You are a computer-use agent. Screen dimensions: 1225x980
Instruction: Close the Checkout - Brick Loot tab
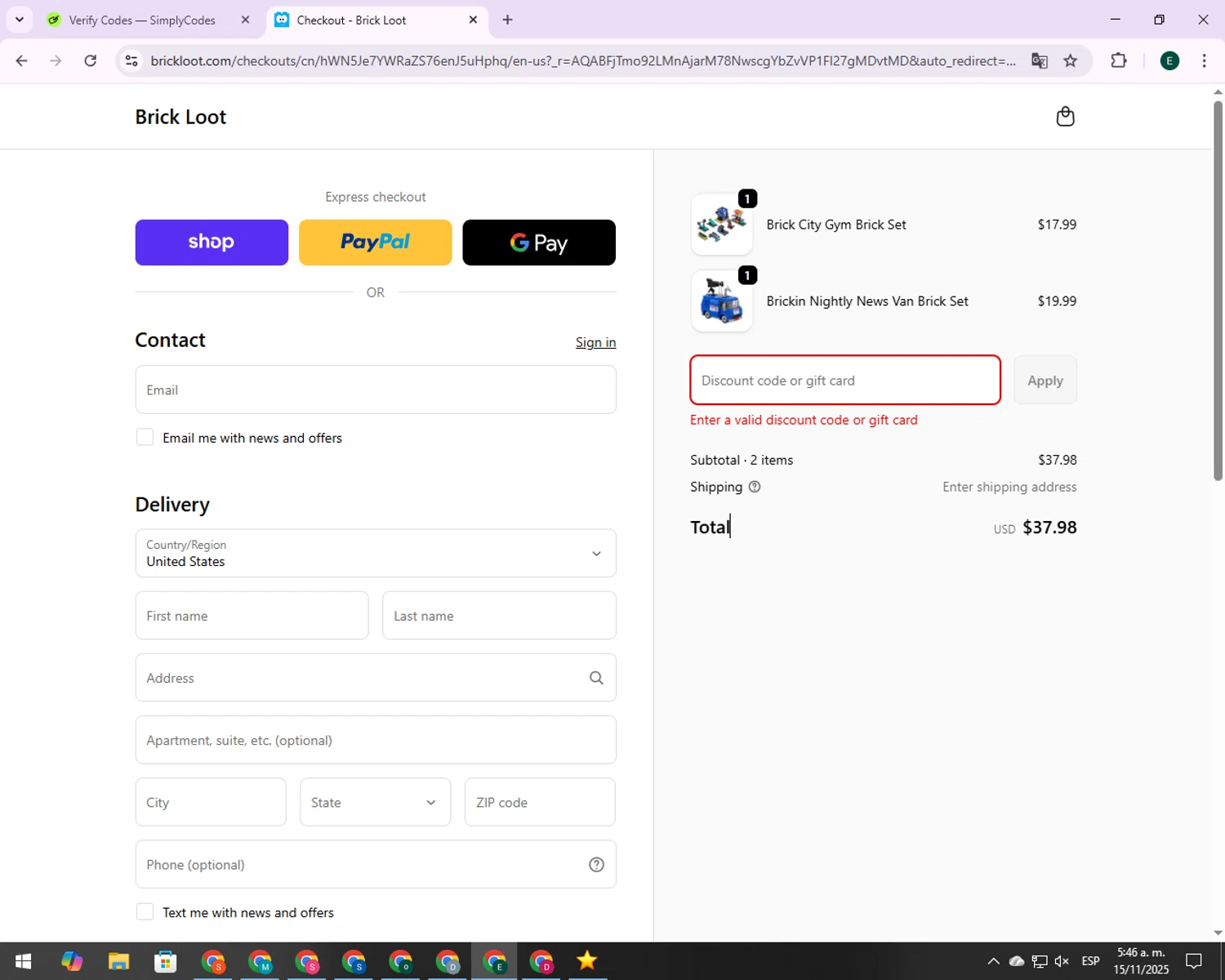(x=473, y=20)
